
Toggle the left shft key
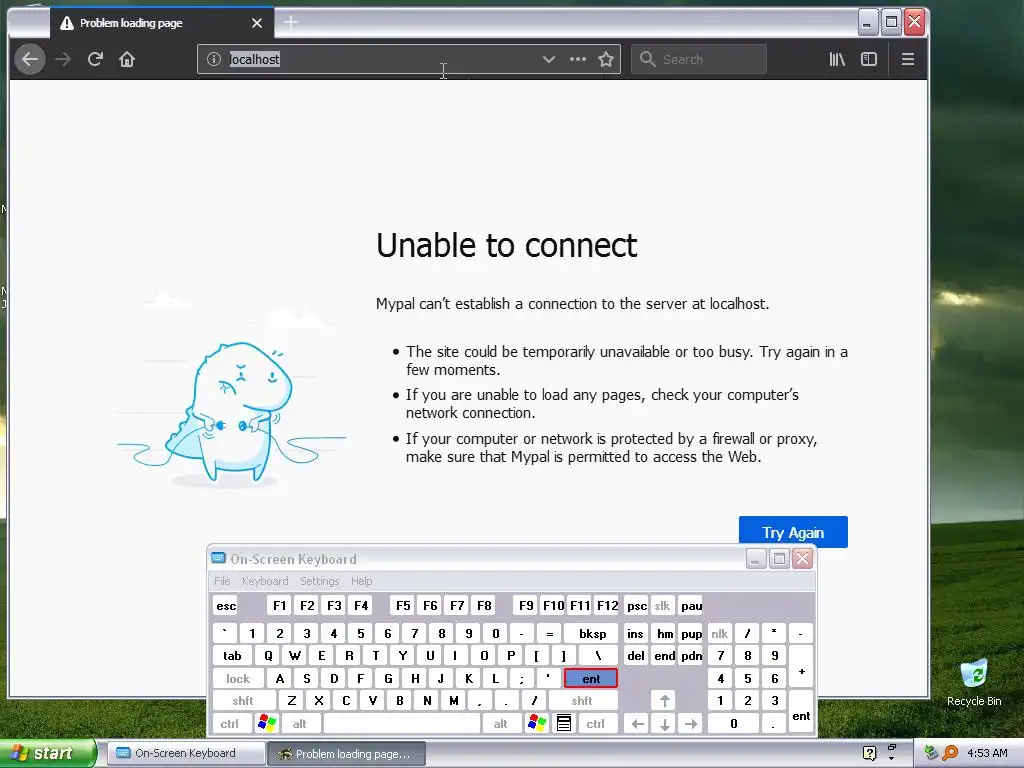click(x=243, y=701)
